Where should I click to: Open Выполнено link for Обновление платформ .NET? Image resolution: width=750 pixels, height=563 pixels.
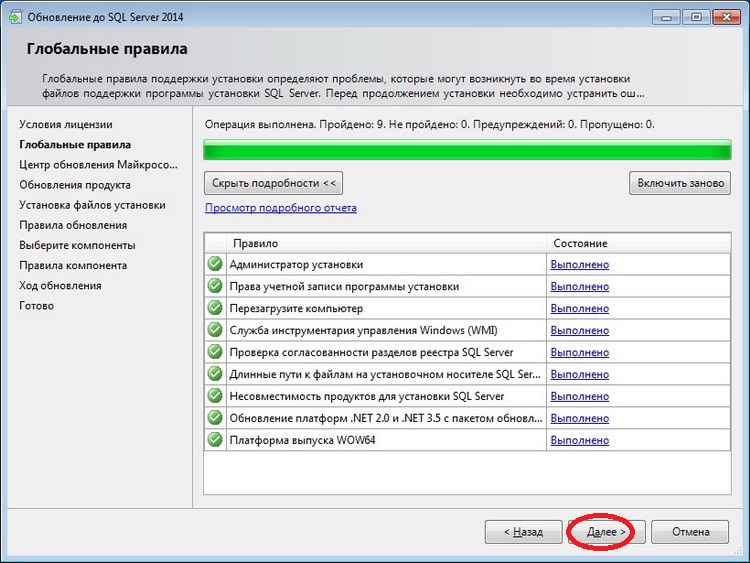tap(580, 419)
